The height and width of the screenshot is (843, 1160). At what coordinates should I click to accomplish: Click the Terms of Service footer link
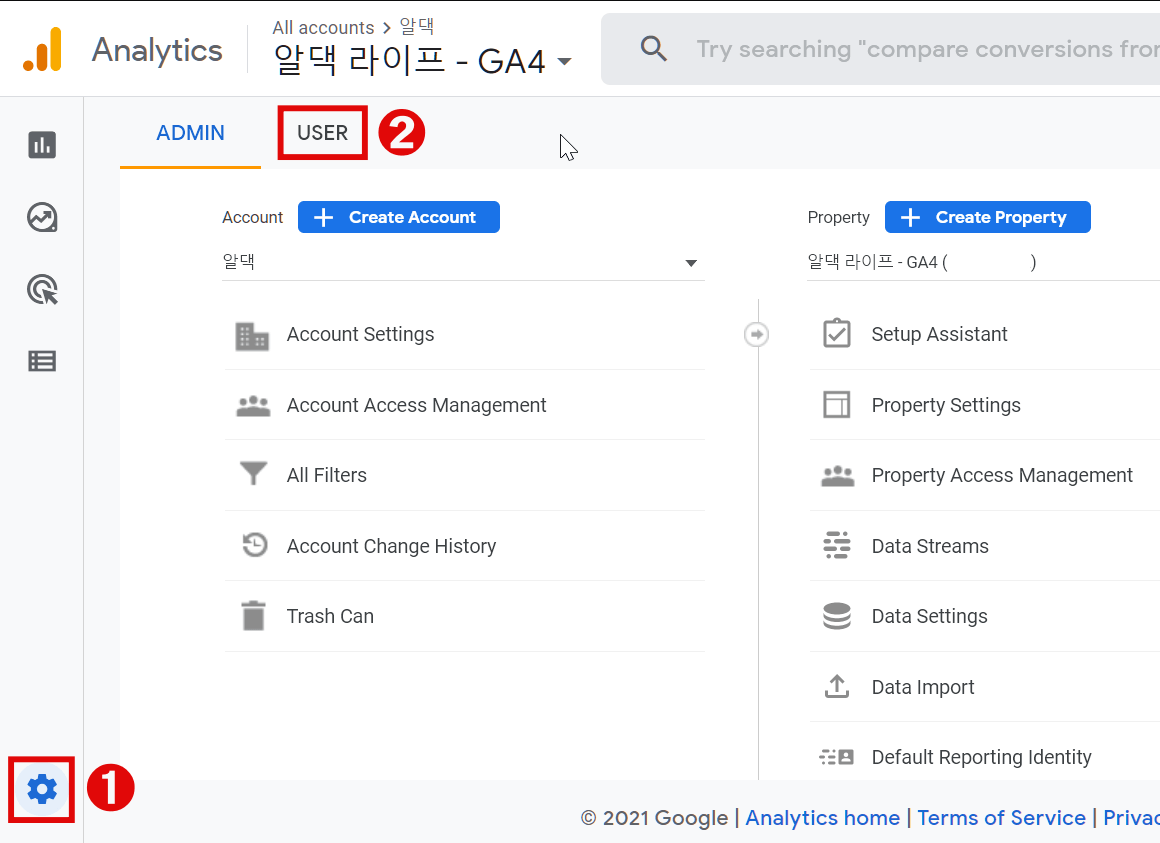point(1002,818)
